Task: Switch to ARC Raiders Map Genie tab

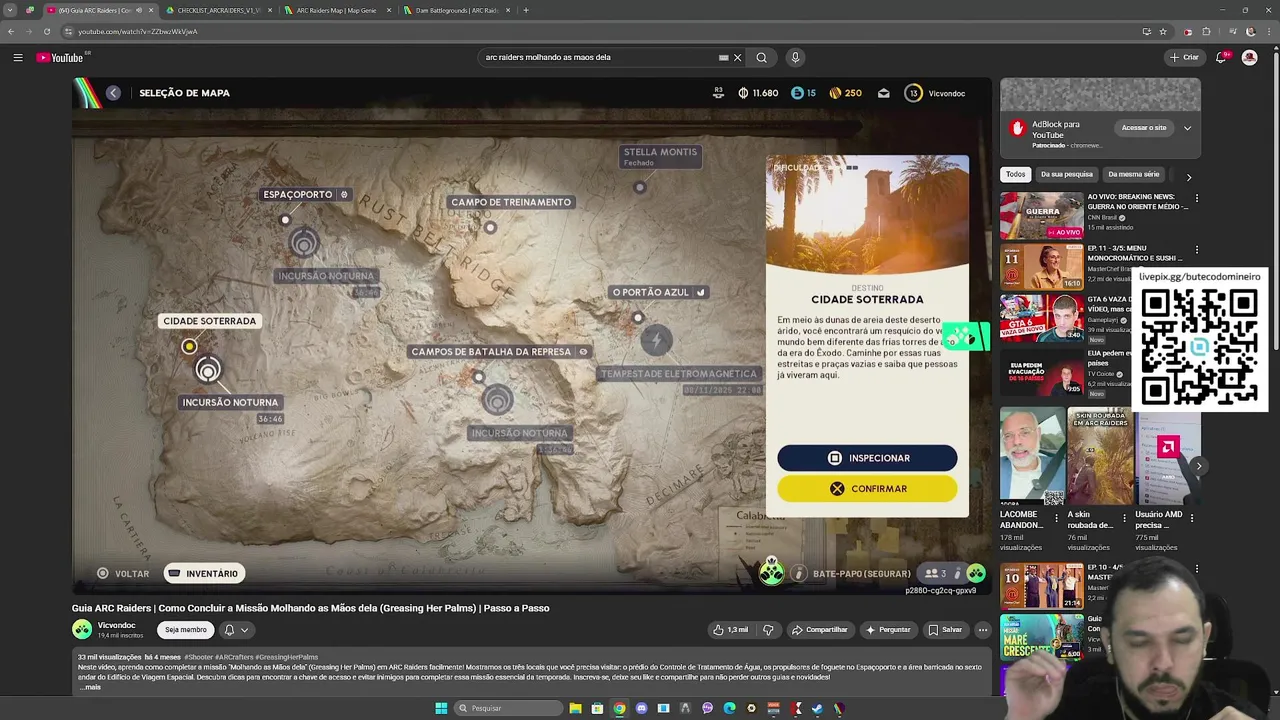Action: click(x=336, y=10)
